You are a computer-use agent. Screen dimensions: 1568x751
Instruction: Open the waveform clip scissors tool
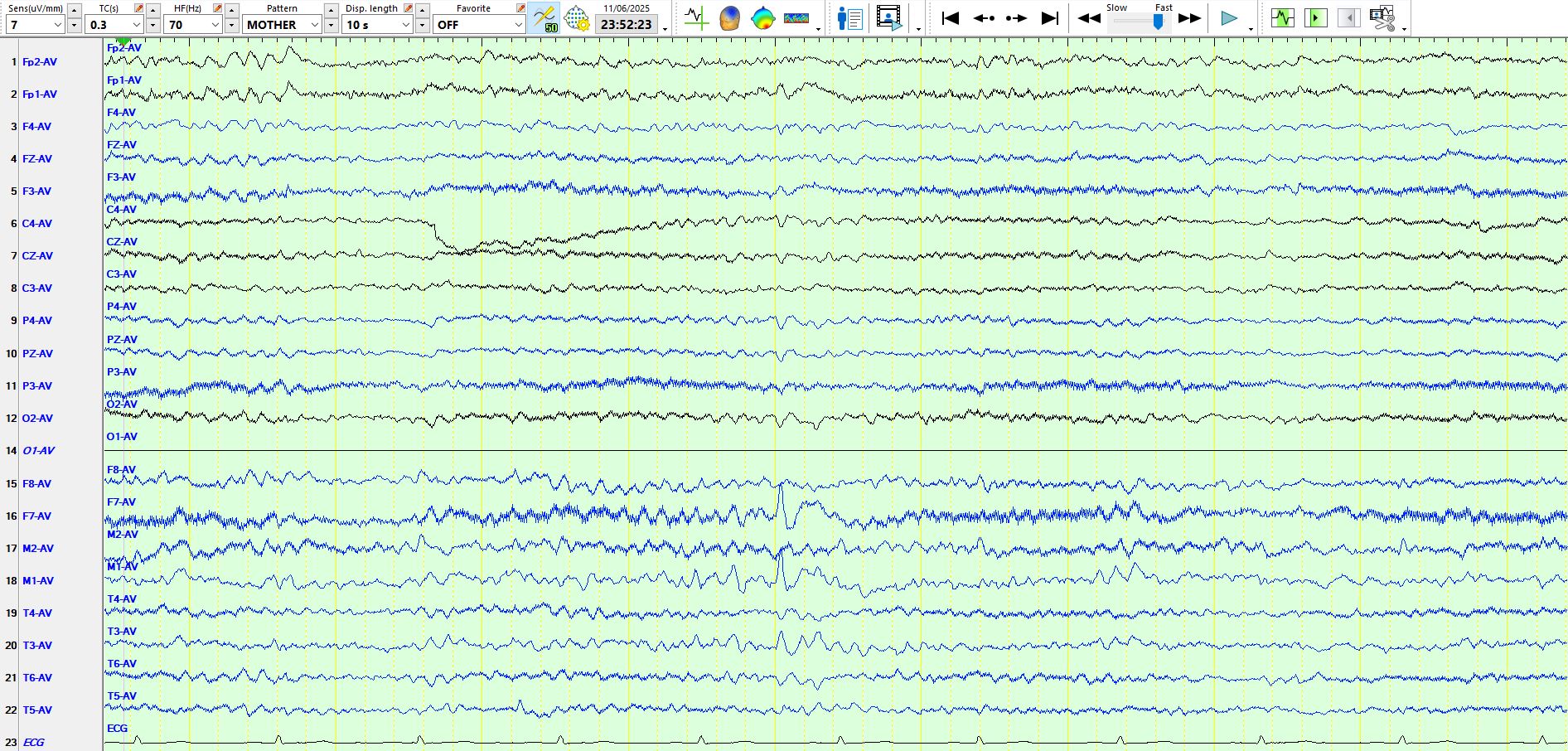pyautogui.click(x=1382, y=18)
